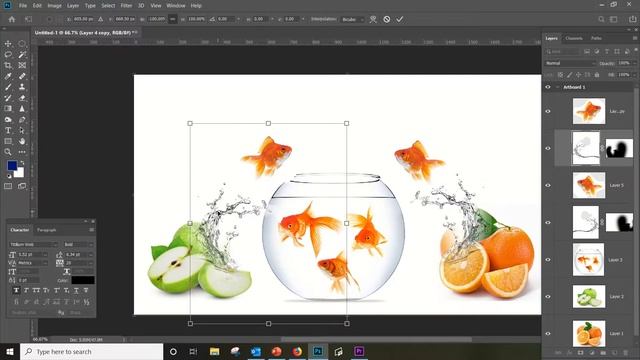This screenshot has height=360, width=640.
Task: Select the Elliptical Marquee tool
Action: coord(22,44)
